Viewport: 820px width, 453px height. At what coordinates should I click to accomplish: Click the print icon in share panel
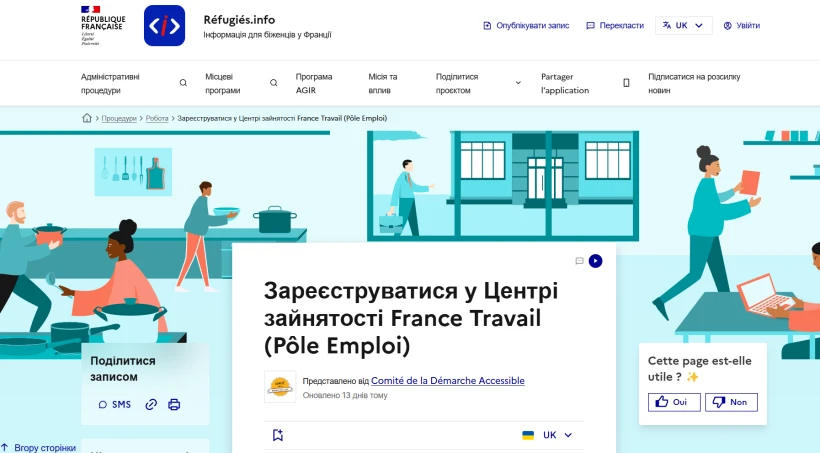tap(174, 405)
